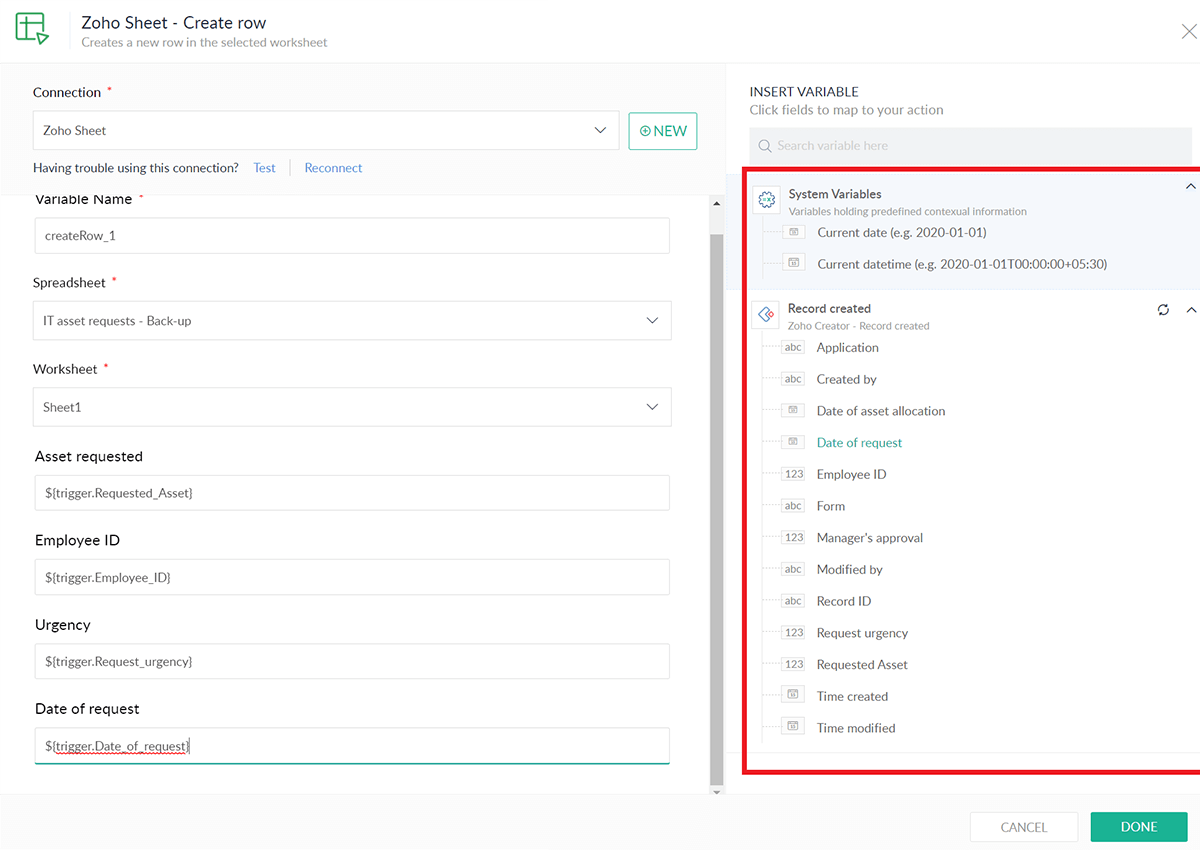
Task: Select the Time modified variable
Action: [856, 728]
